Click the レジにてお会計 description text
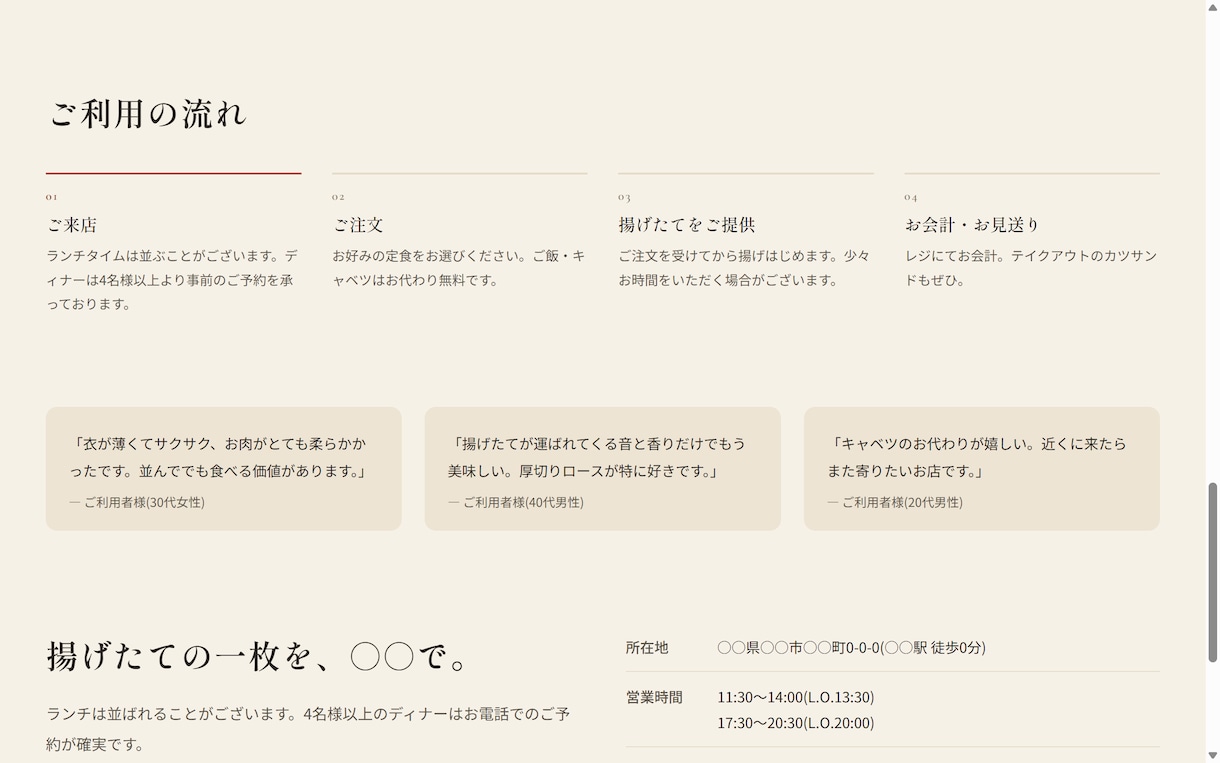Viewport: 1220px width, 763px height. click(1031, 268)
